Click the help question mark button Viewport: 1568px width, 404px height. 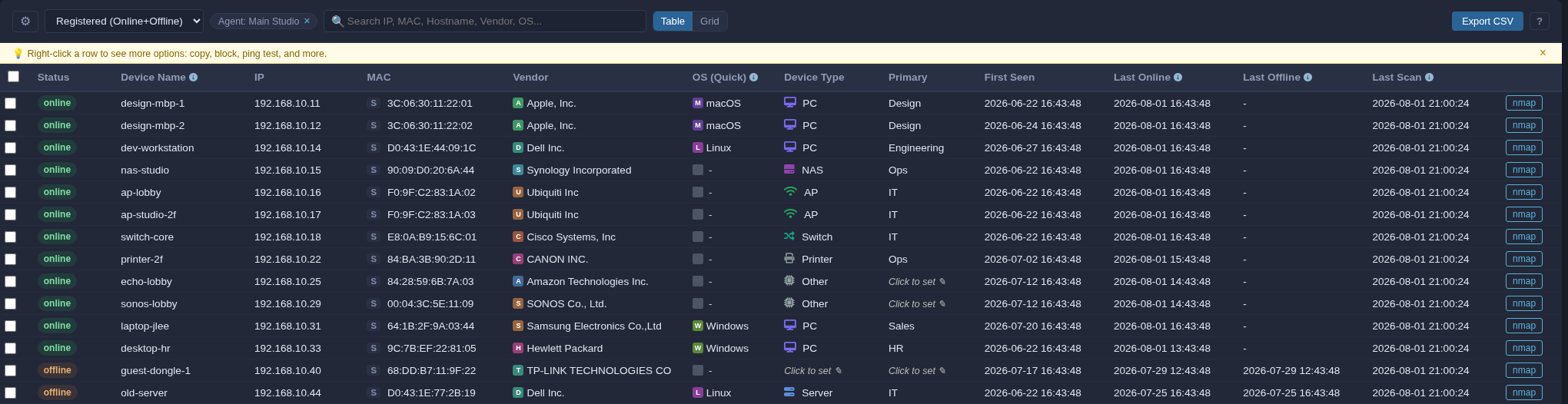(x=1539, y=21)
